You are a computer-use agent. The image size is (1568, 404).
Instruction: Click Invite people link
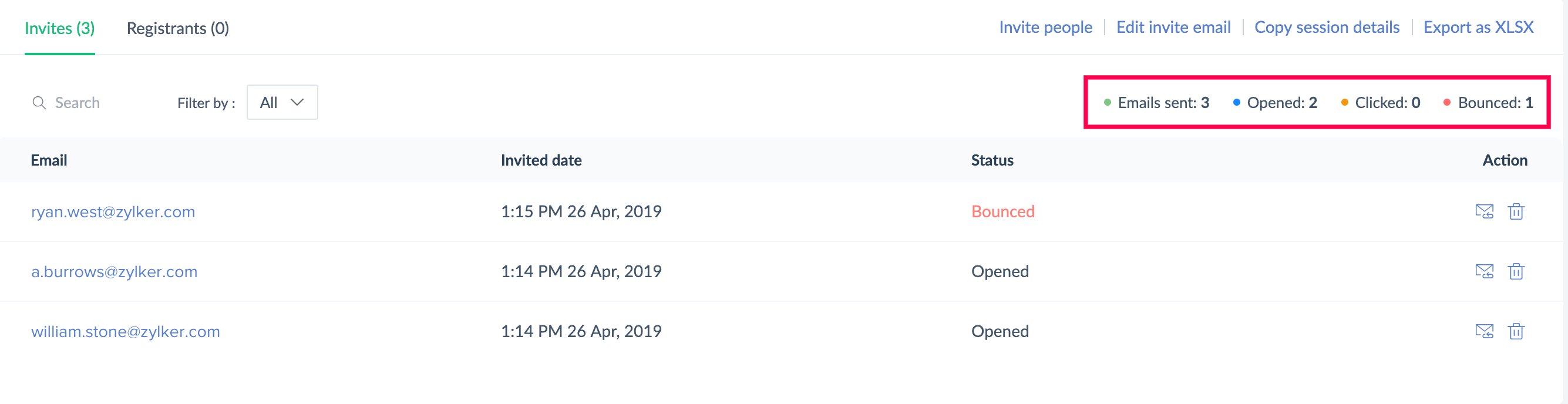1045,28
